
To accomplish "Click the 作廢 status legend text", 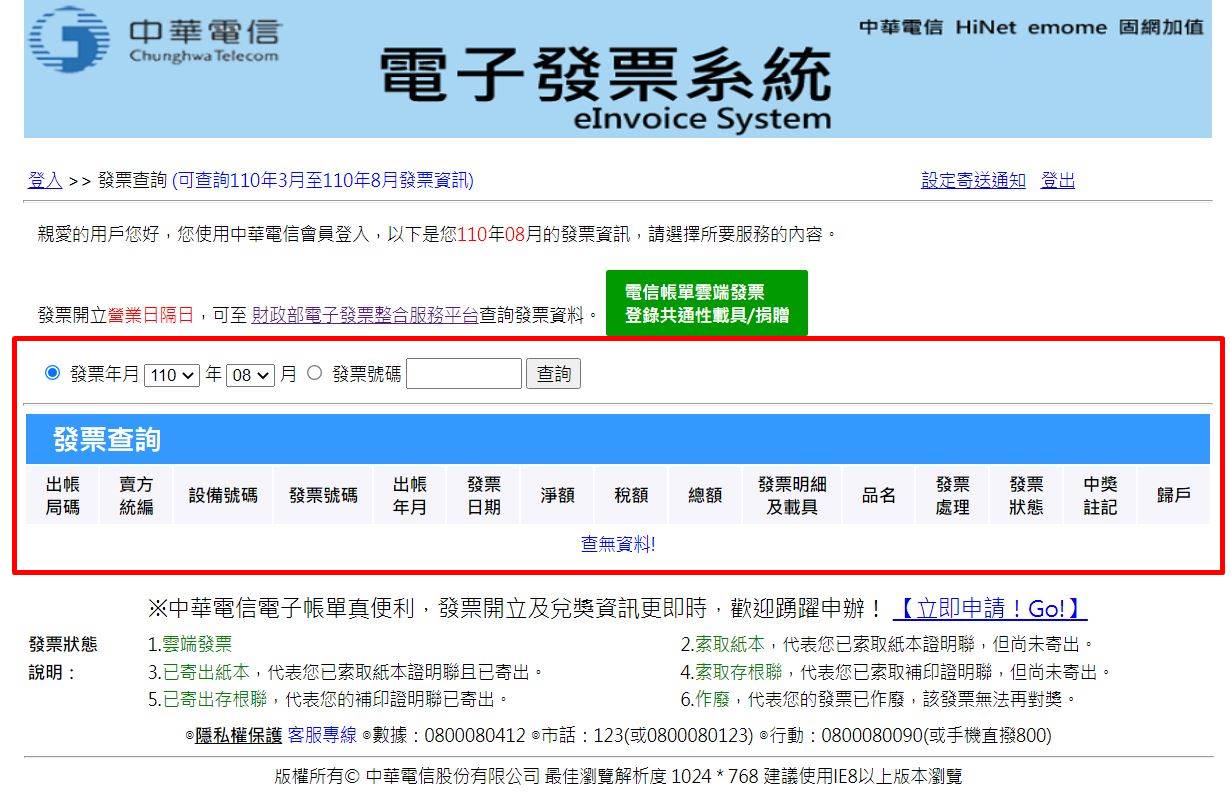I will [x=713, y=699].
